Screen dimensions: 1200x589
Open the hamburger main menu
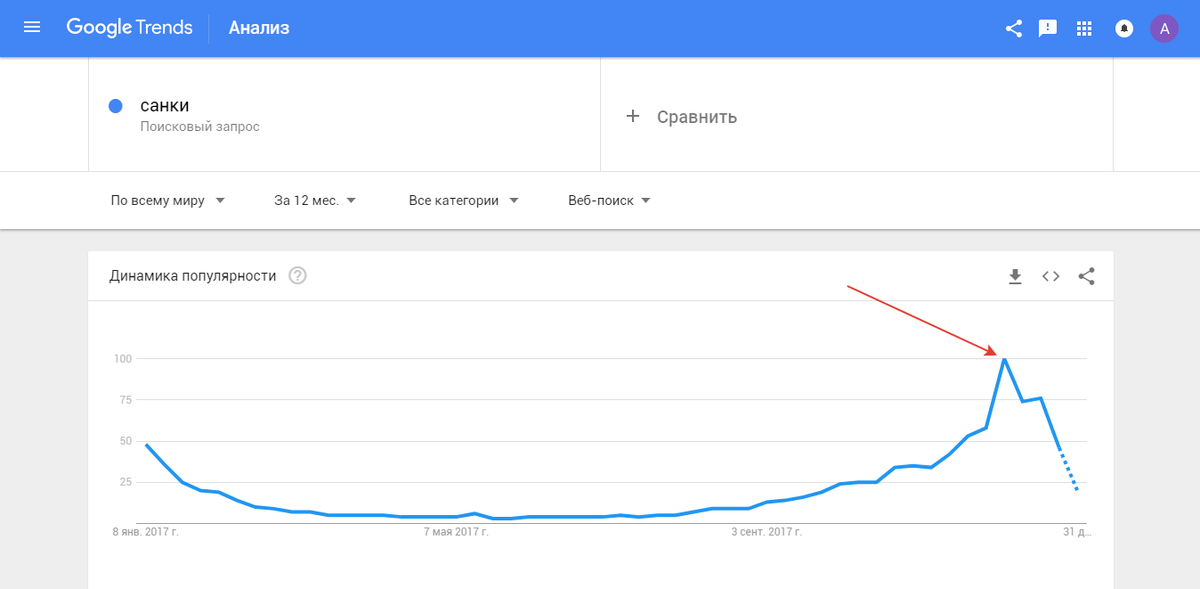pos(32,27)
